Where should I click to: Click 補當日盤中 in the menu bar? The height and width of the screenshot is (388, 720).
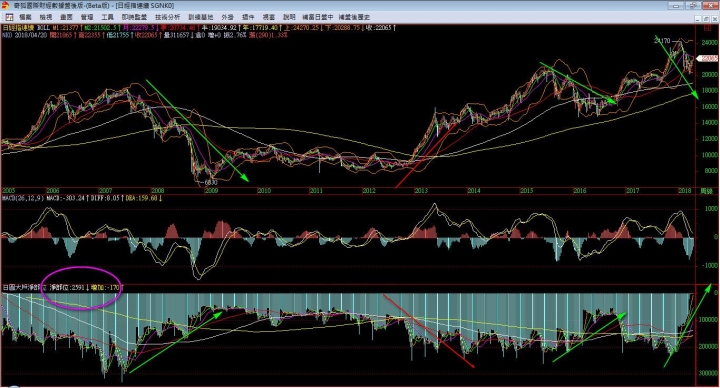pos(318,17)
